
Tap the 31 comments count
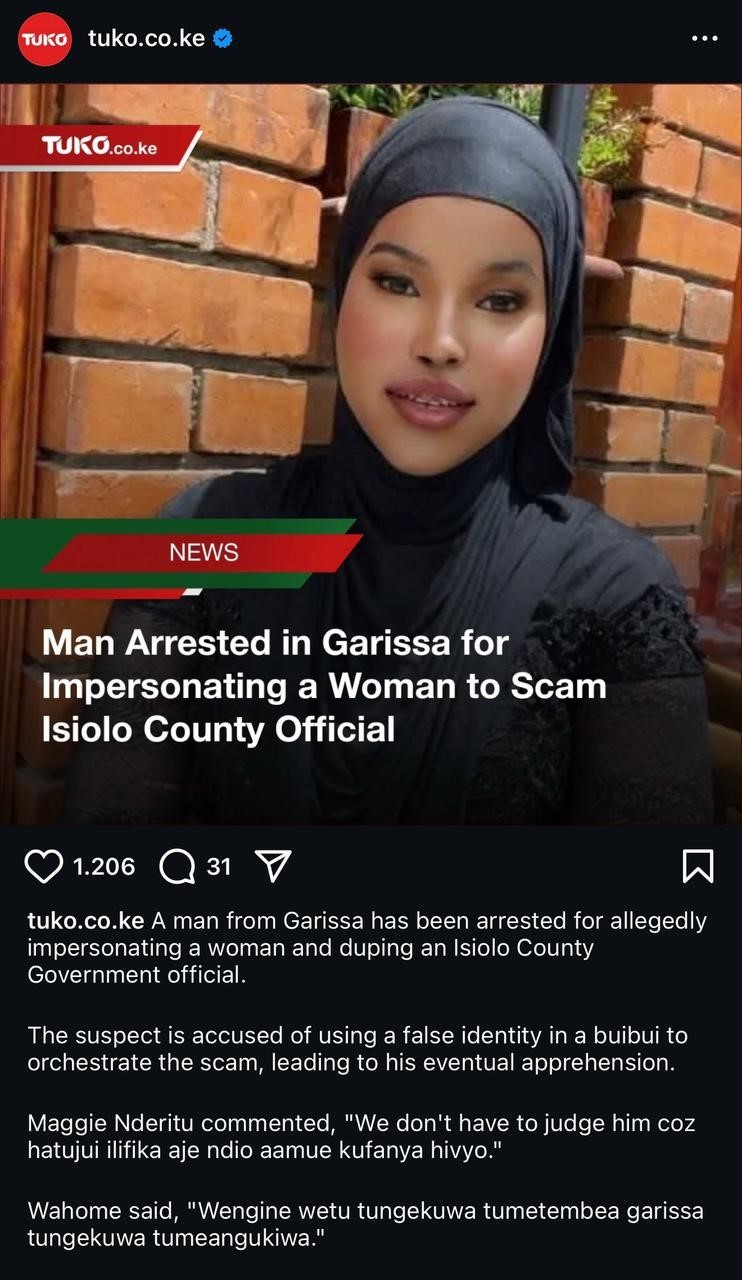click(219, 866)
